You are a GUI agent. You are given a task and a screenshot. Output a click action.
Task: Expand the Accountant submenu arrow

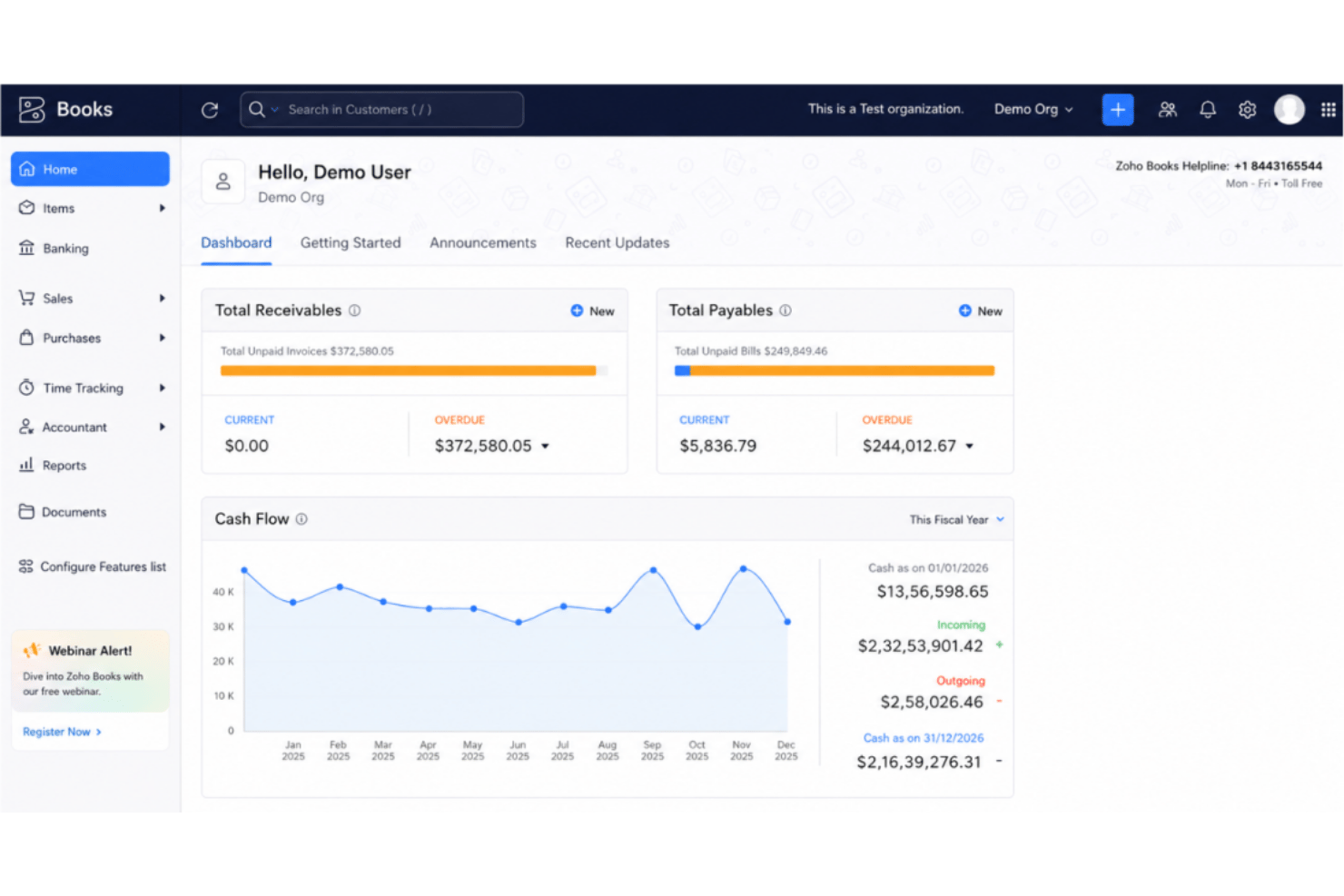163,427
